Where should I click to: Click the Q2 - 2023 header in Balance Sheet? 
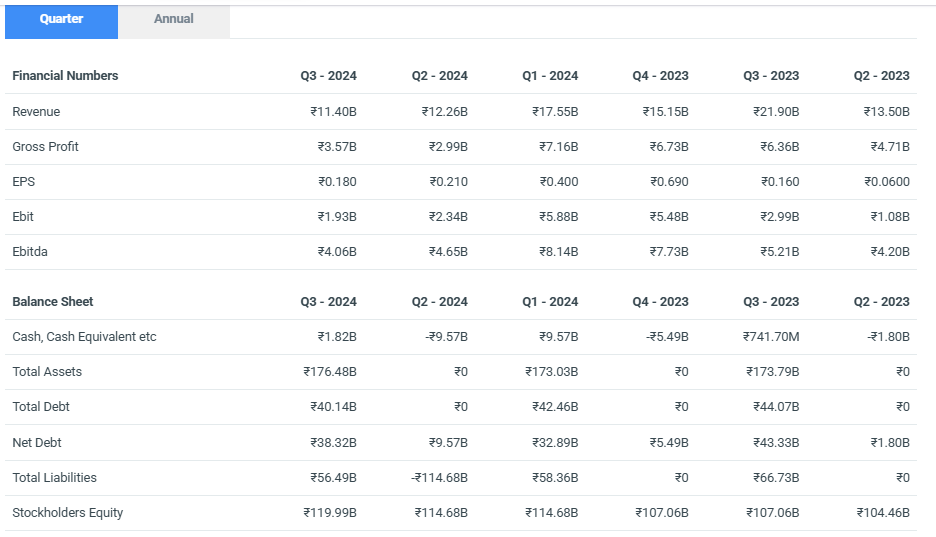coord(881,302)
